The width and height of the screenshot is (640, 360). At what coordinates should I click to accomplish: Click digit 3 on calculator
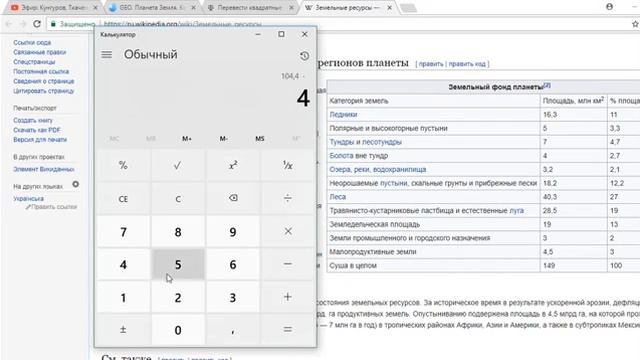[233, 297]
